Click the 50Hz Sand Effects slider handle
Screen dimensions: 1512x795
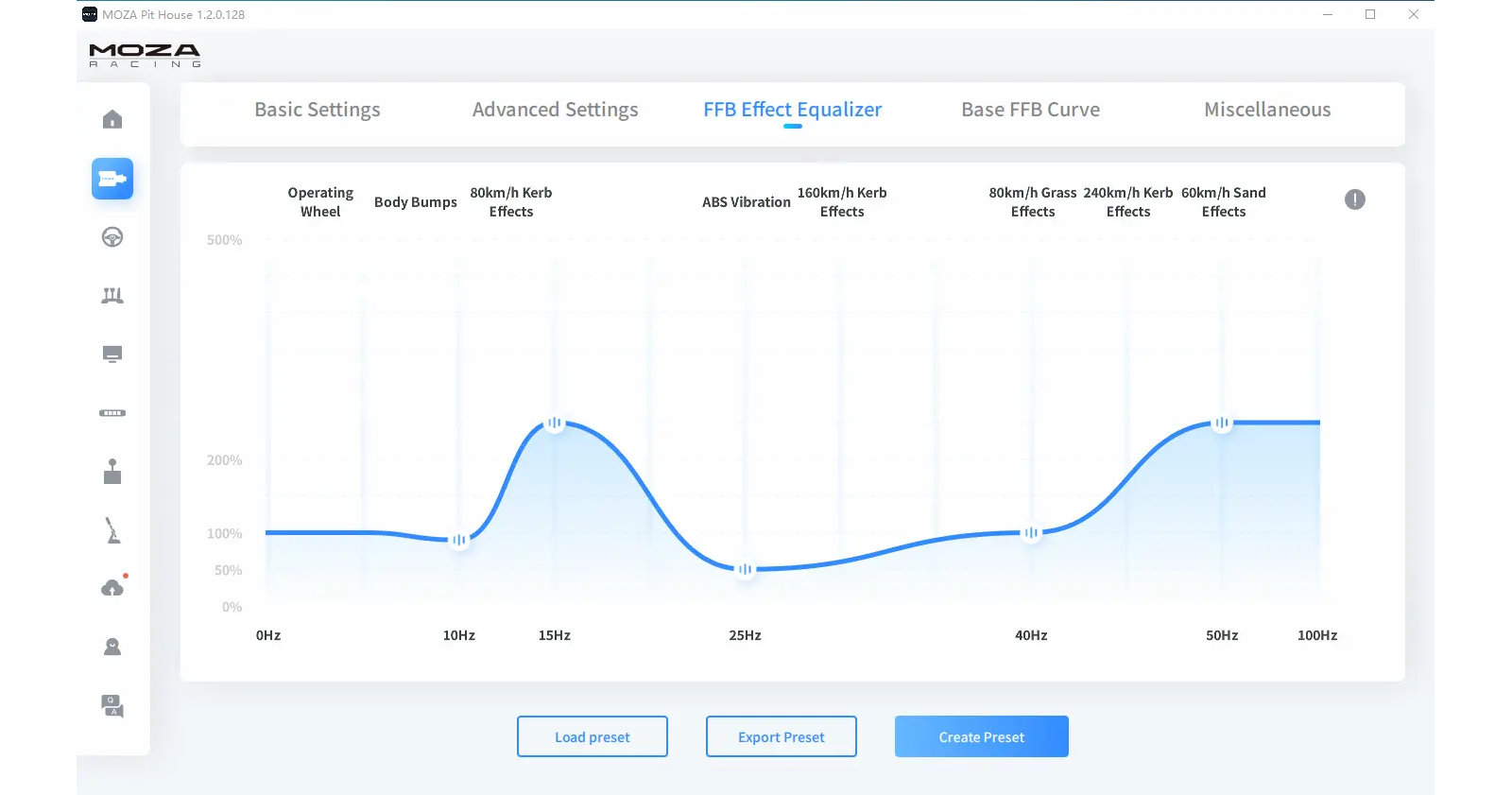pyautogui.click(x=1222, y=423)
